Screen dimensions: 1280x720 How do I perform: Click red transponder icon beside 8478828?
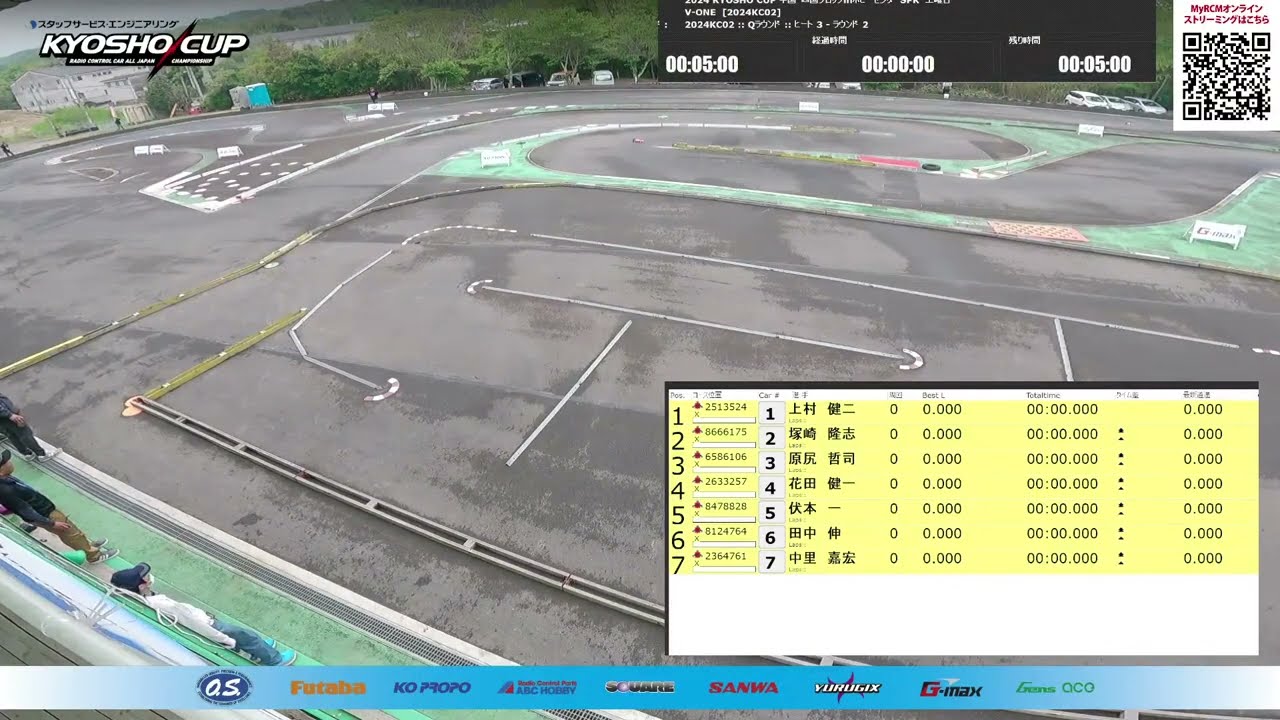[697, 506]
